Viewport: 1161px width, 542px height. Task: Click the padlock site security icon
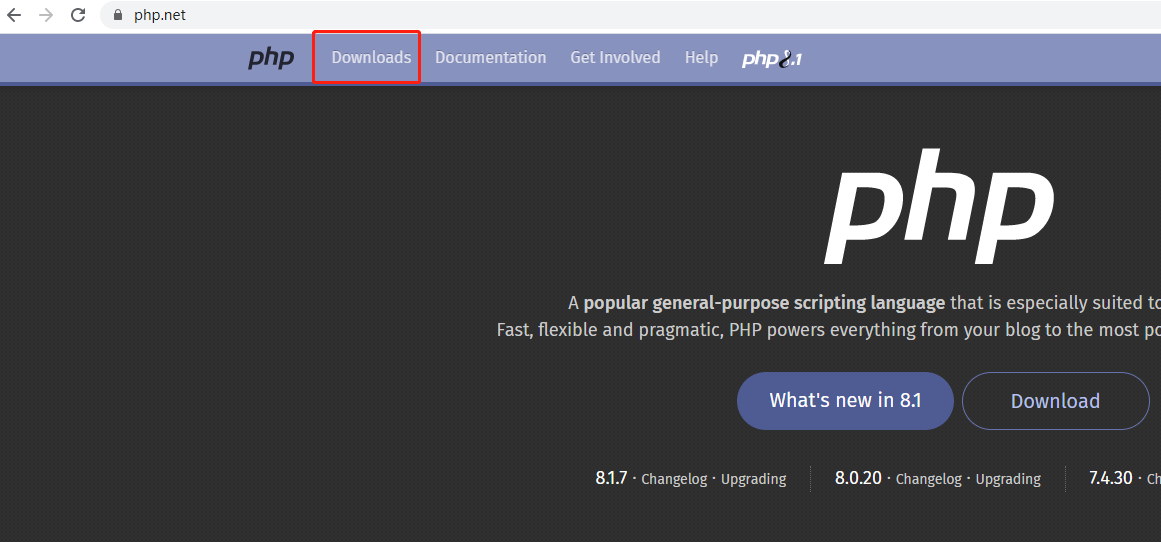[117, 15]
